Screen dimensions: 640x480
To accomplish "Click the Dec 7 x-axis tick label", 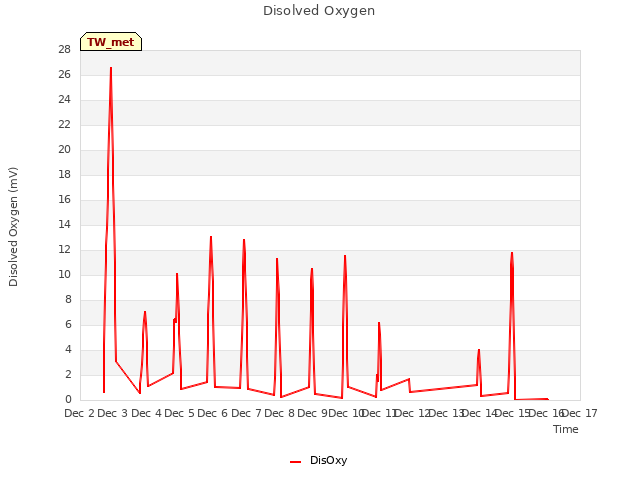I will tap(247, 413).
